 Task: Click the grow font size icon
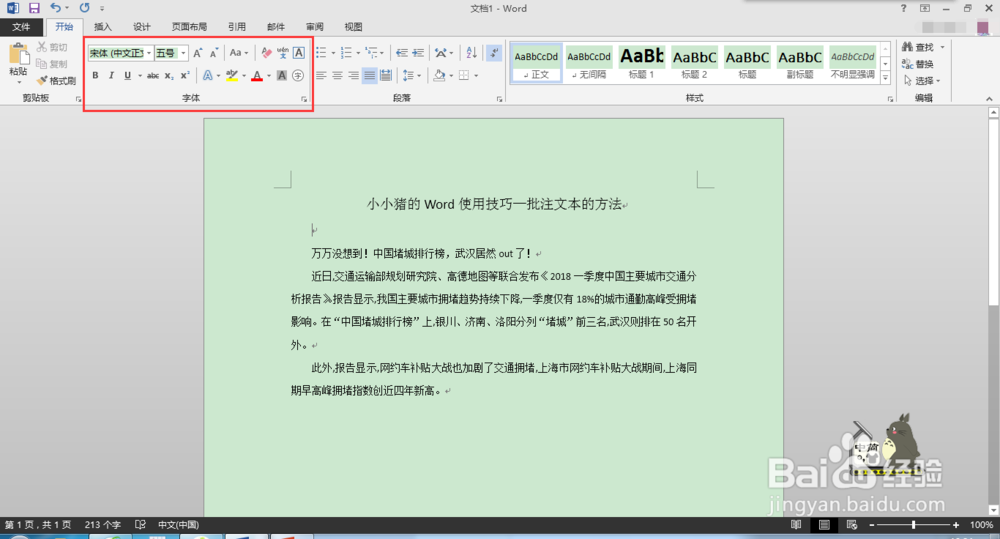point(198,53)
